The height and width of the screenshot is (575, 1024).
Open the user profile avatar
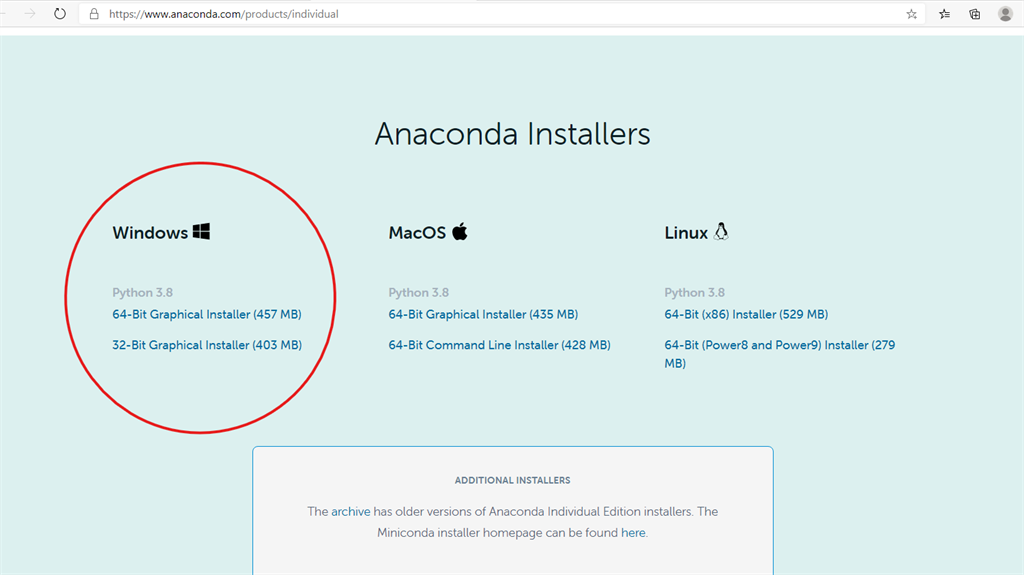coord(1005,14)
